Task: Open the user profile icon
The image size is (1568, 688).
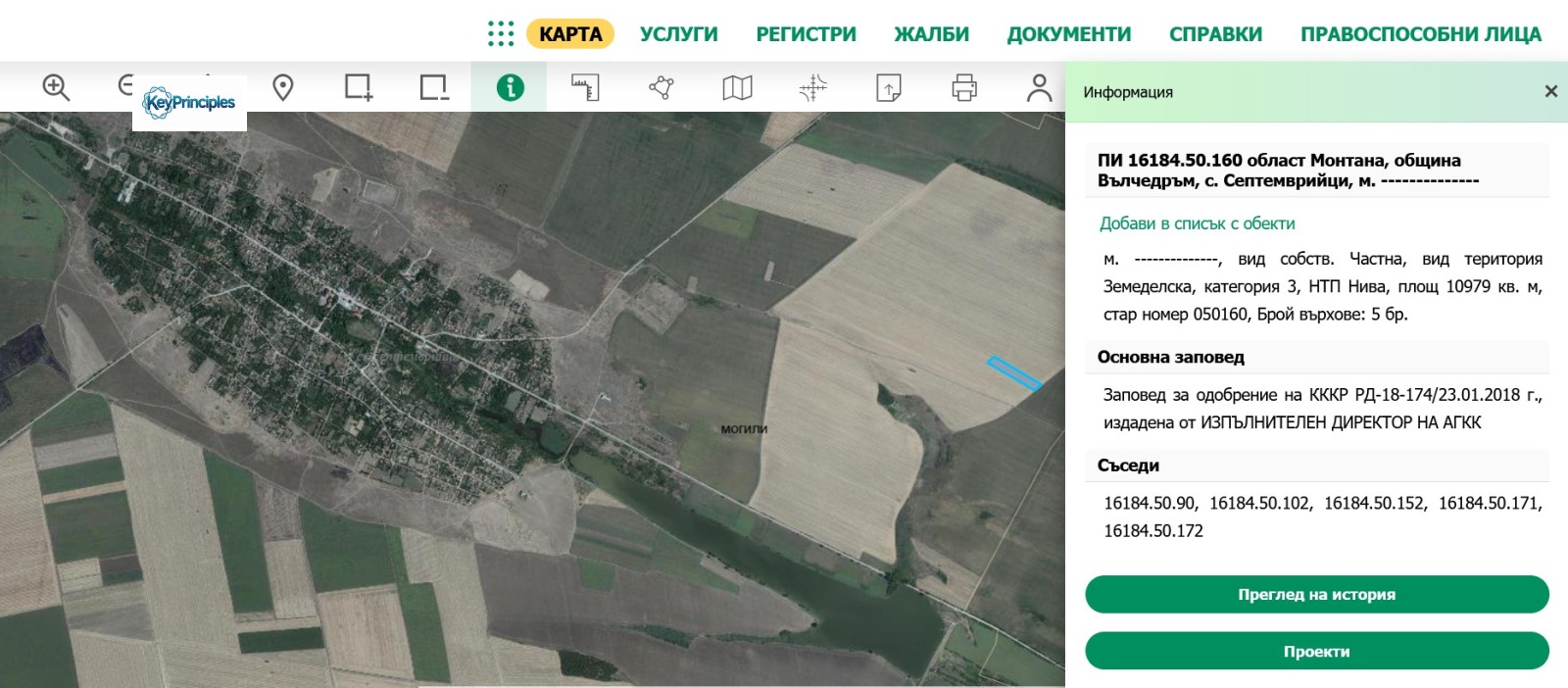Action: (x=1039, y=87)
